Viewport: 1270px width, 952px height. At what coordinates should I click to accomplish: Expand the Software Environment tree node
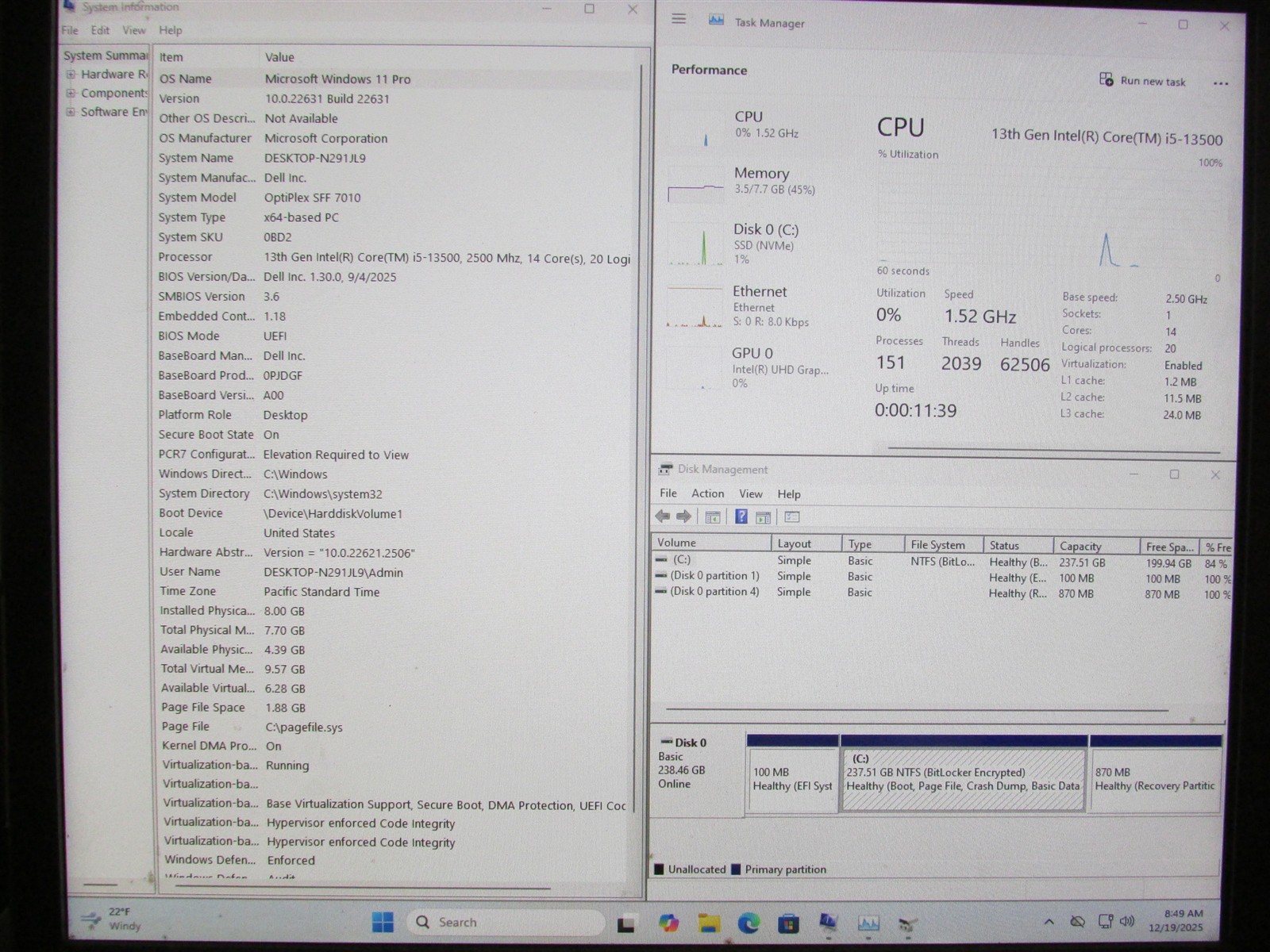[71, 113]
